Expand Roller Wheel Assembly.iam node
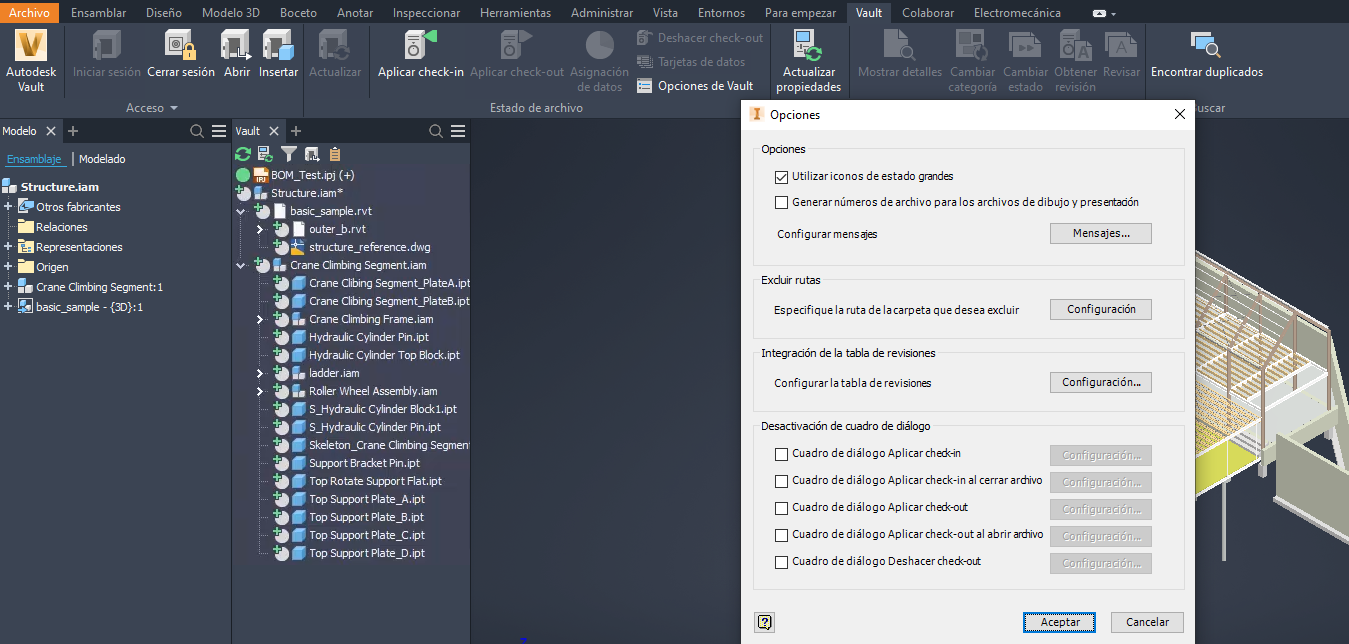The height and width of the screenshot is (644, 1349). (x=260, y=391)
